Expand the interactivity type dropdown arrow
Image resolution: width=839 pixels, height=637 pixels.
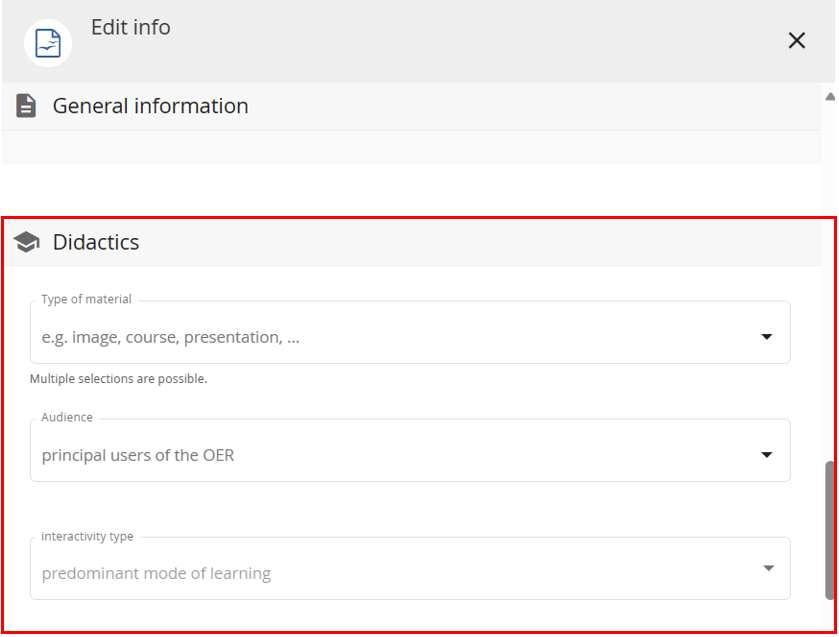(767, 568)
